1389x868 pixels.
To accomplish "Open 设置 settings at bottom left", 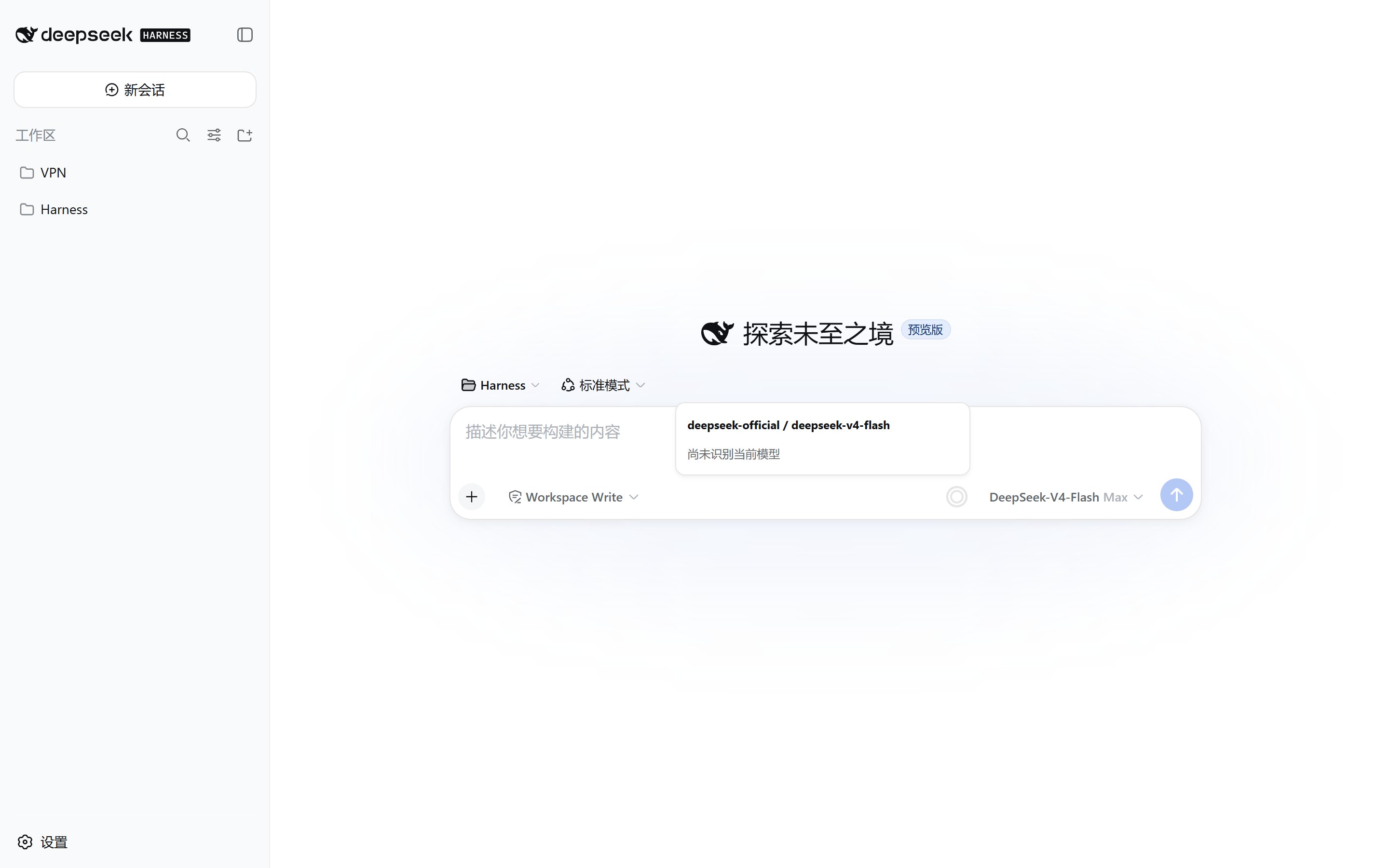I will [42, 841].
